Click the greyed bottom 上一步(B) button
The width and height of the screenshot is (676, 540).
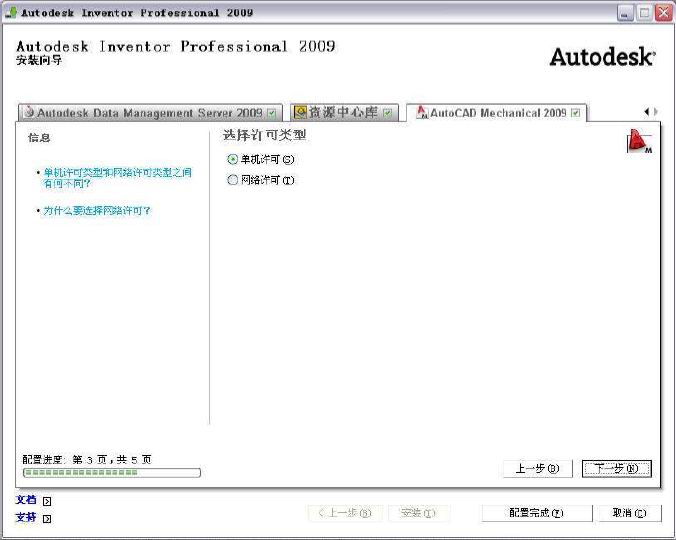point(345,513)
